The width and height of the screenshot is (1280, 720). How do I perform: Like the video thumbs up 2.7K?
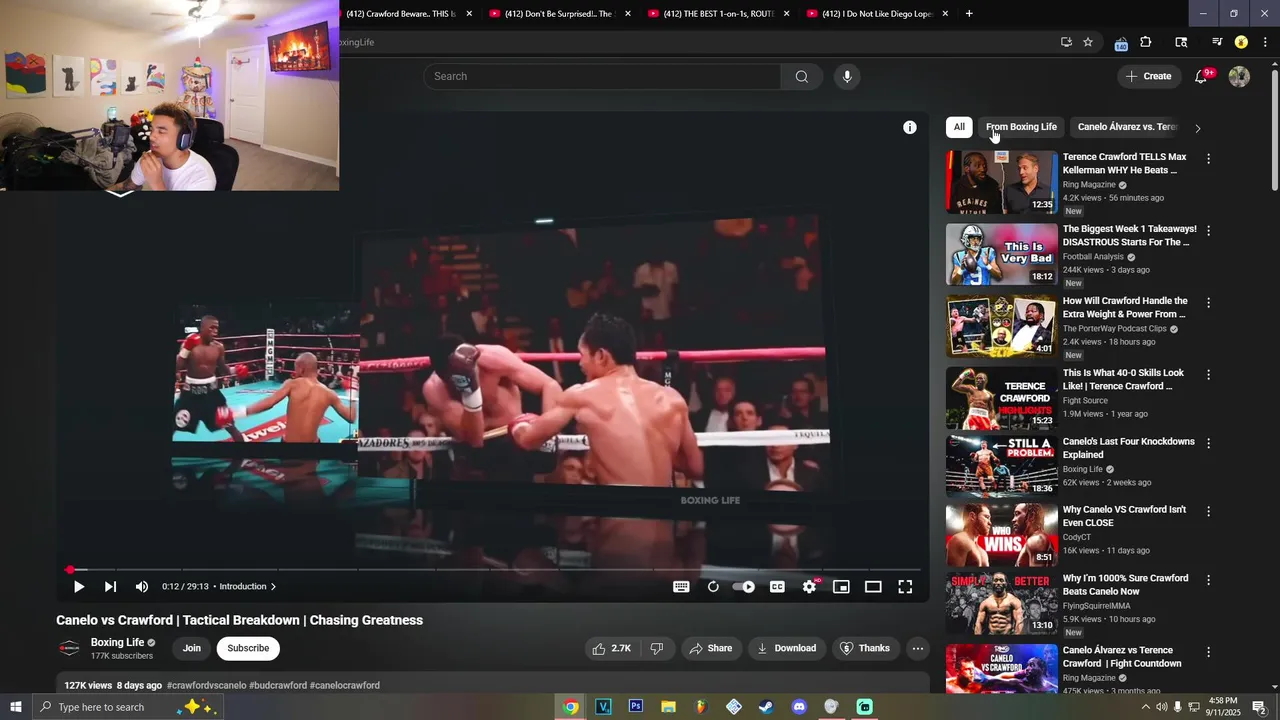(611, 648)
